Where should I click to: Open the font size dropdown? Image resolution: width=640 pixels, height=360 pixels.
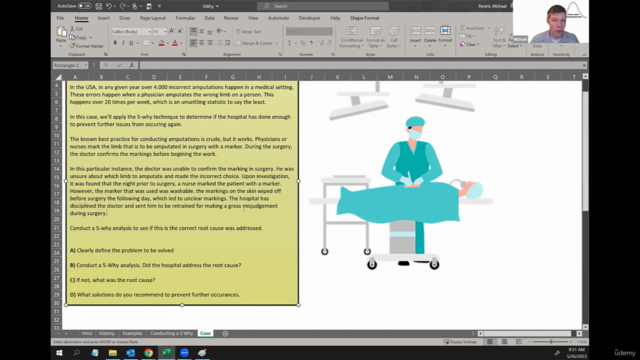pos(165,31)
